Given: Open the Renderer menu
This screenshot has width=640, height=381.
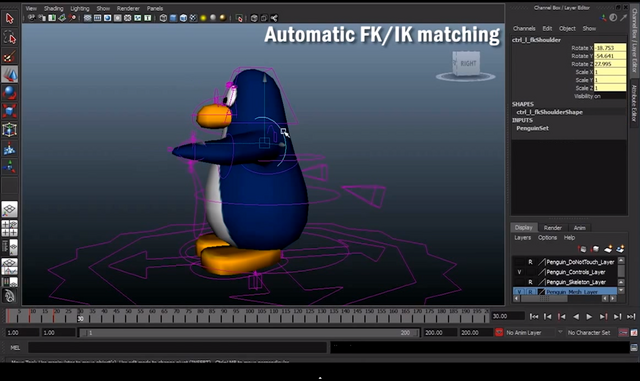Looking at the screenshot, I should point(128,8).
